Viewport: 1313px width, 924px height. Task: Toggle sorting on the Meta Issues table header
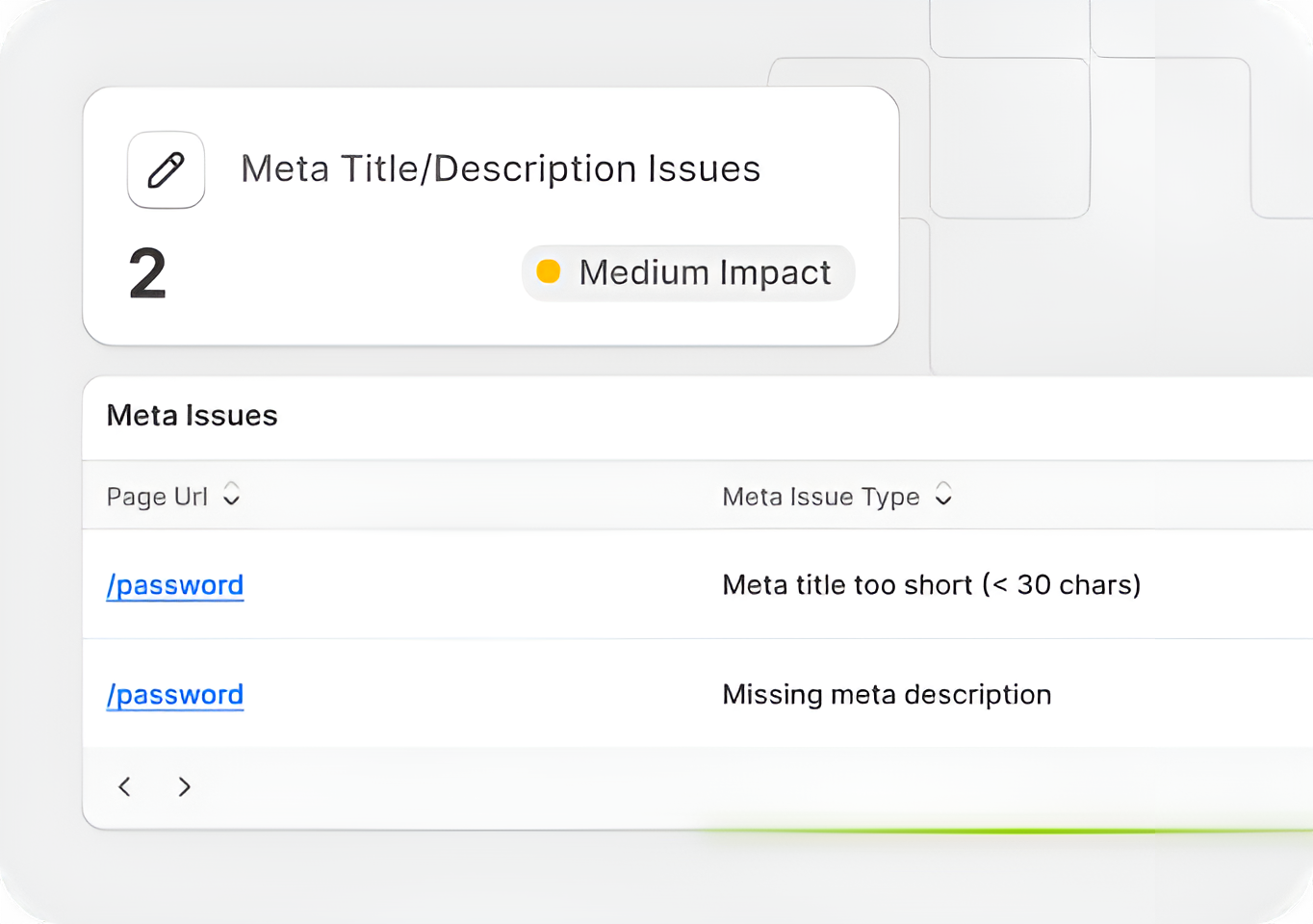click(231, 496)
